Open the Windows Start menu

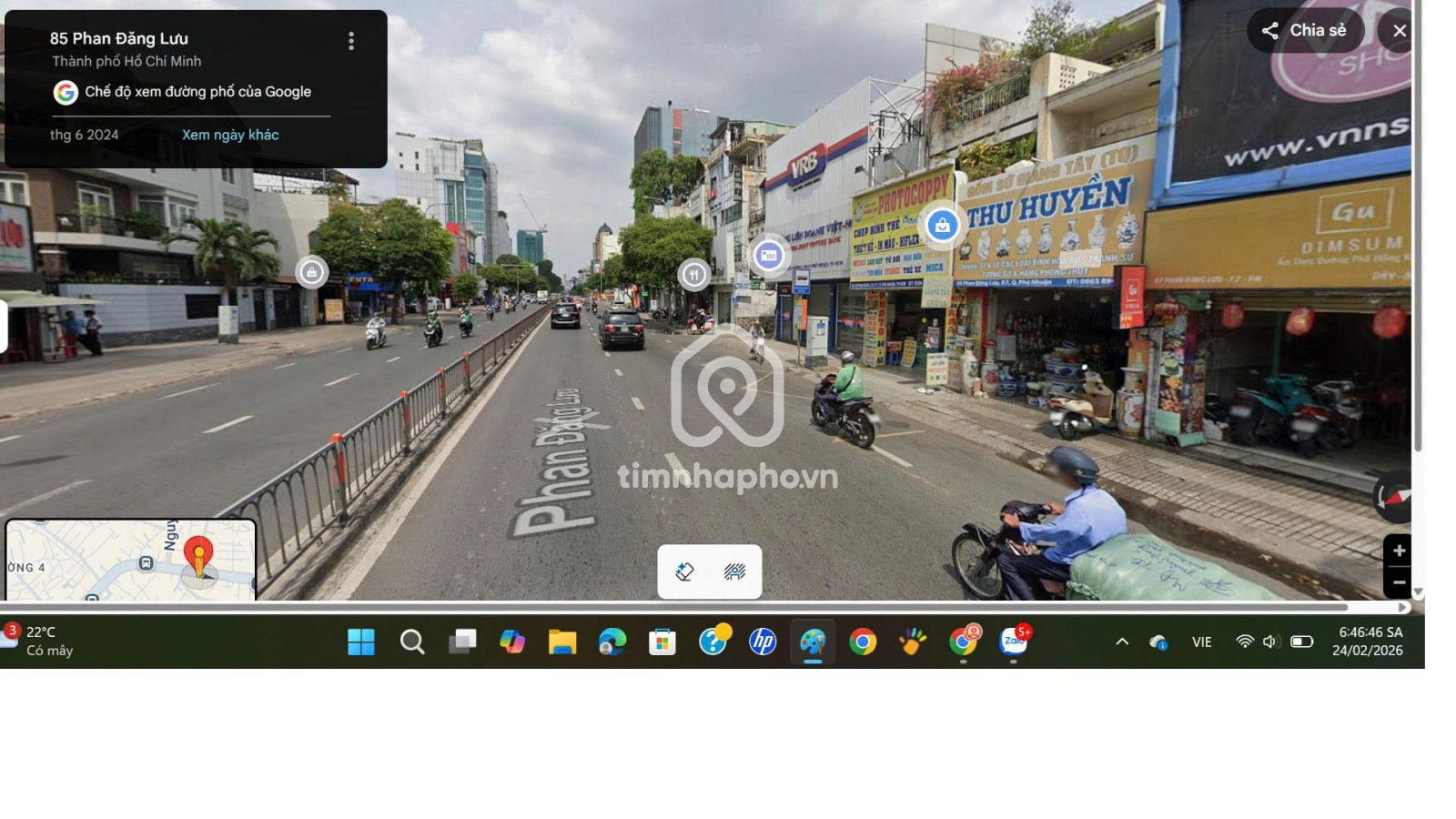point(361,642)
